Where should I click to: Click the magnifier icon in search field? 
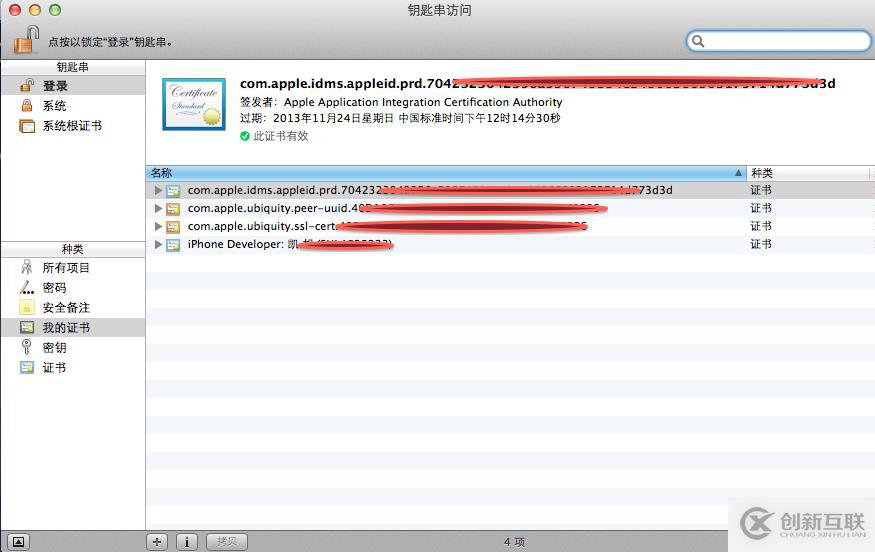698,41
